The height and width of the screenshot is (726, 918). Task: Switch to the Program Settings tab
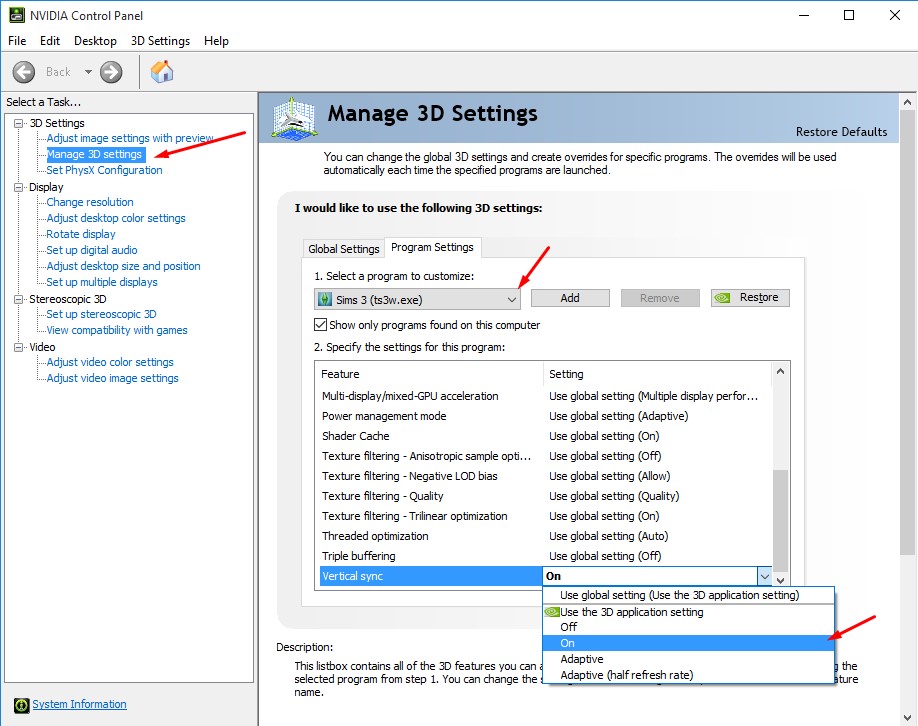(432, 247)
